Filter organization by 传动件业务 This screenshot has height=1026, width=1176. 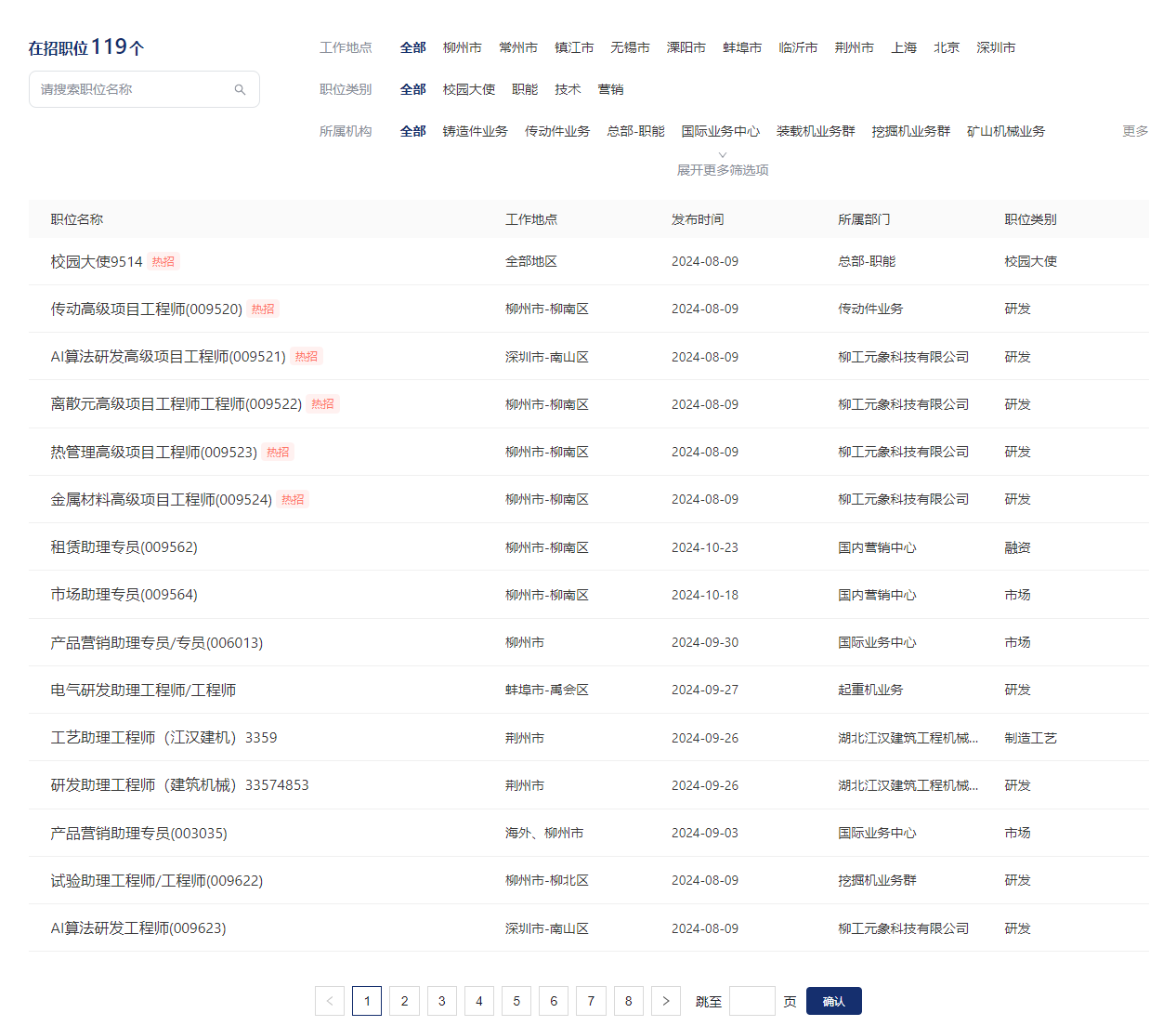tap(557, 131)
